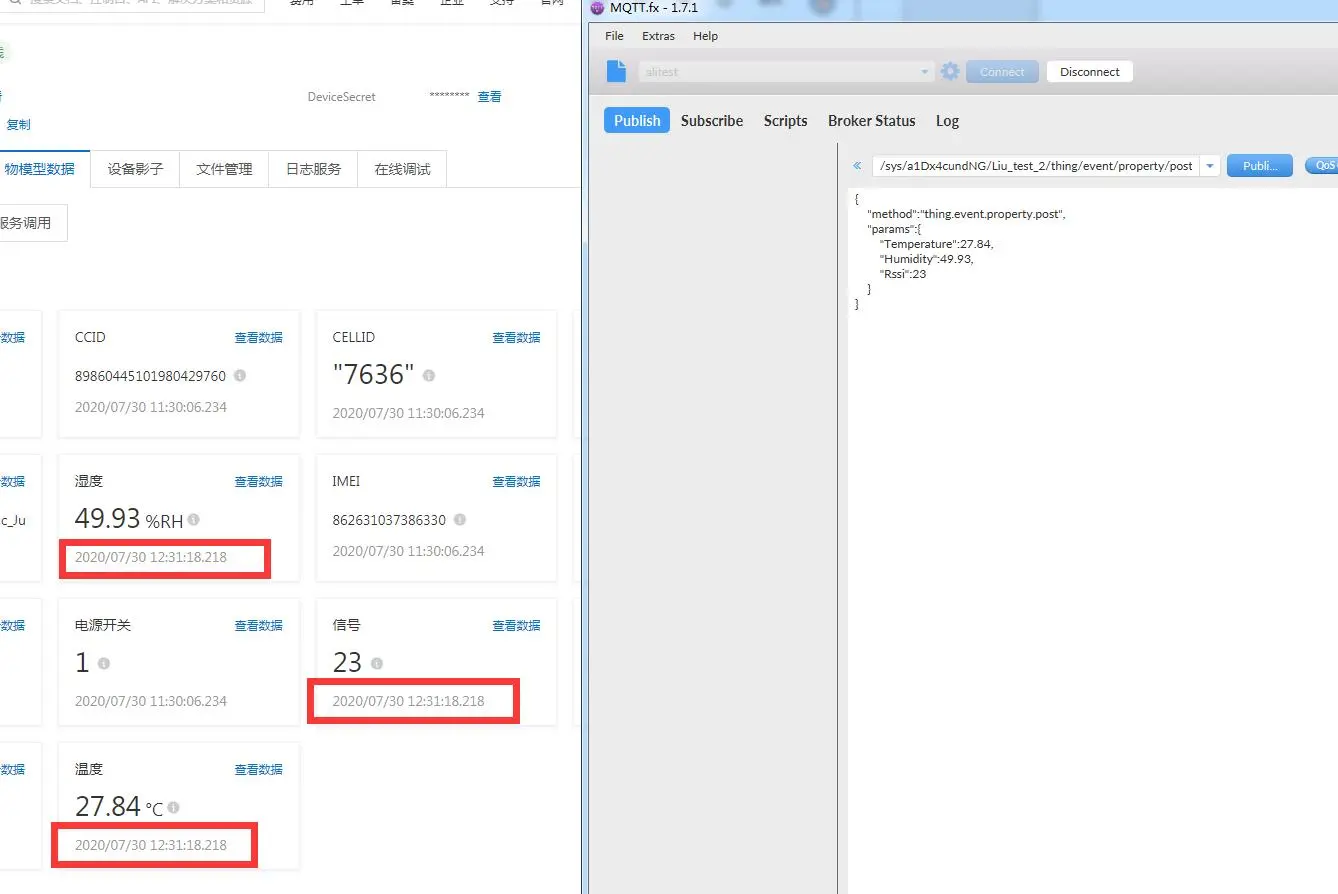Select the Publish tab
This screenshot has height=894, width=1338.
(x=637, y=121)
